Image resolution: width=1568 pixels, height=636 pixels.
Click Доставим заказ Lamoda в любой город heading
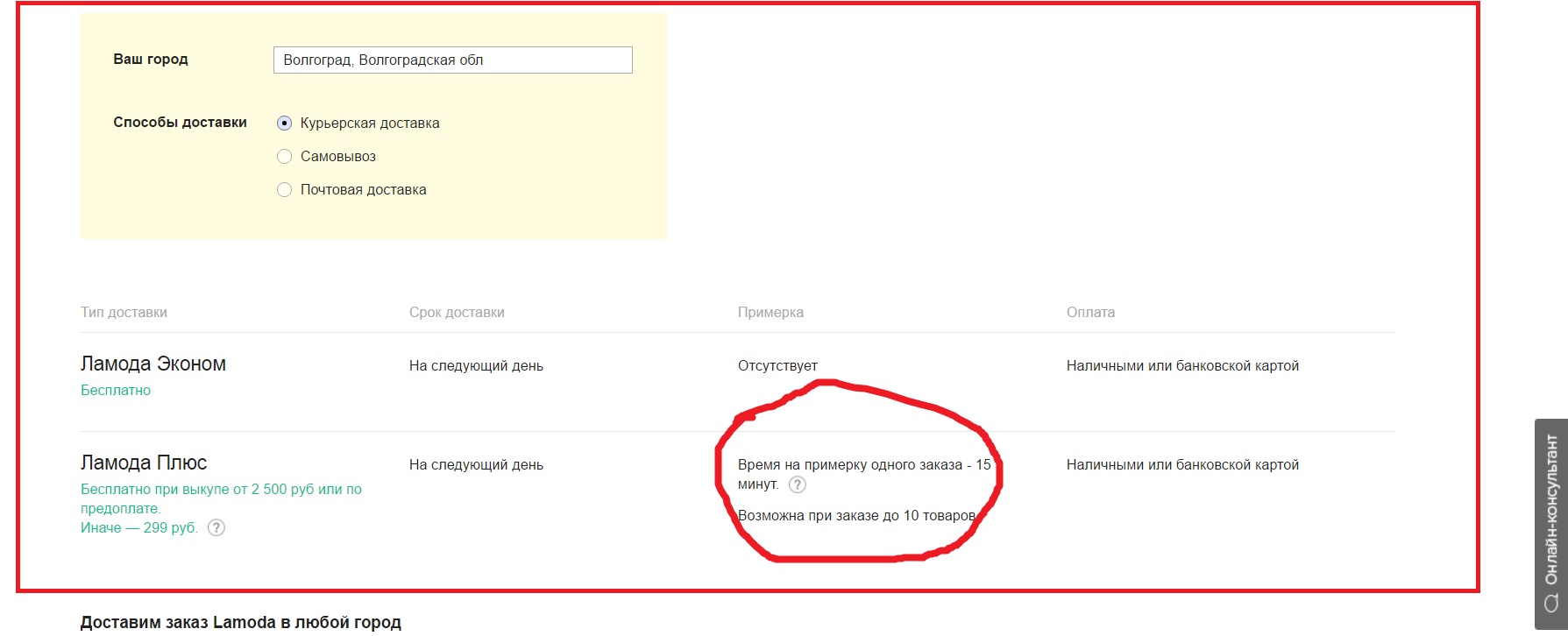pos(241,622)
